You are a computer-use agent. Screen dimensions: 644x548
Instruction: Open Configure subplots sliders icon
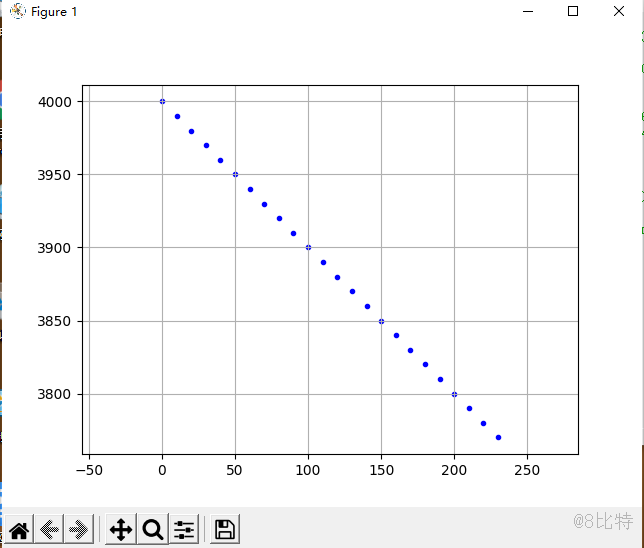tap(184, 530)
